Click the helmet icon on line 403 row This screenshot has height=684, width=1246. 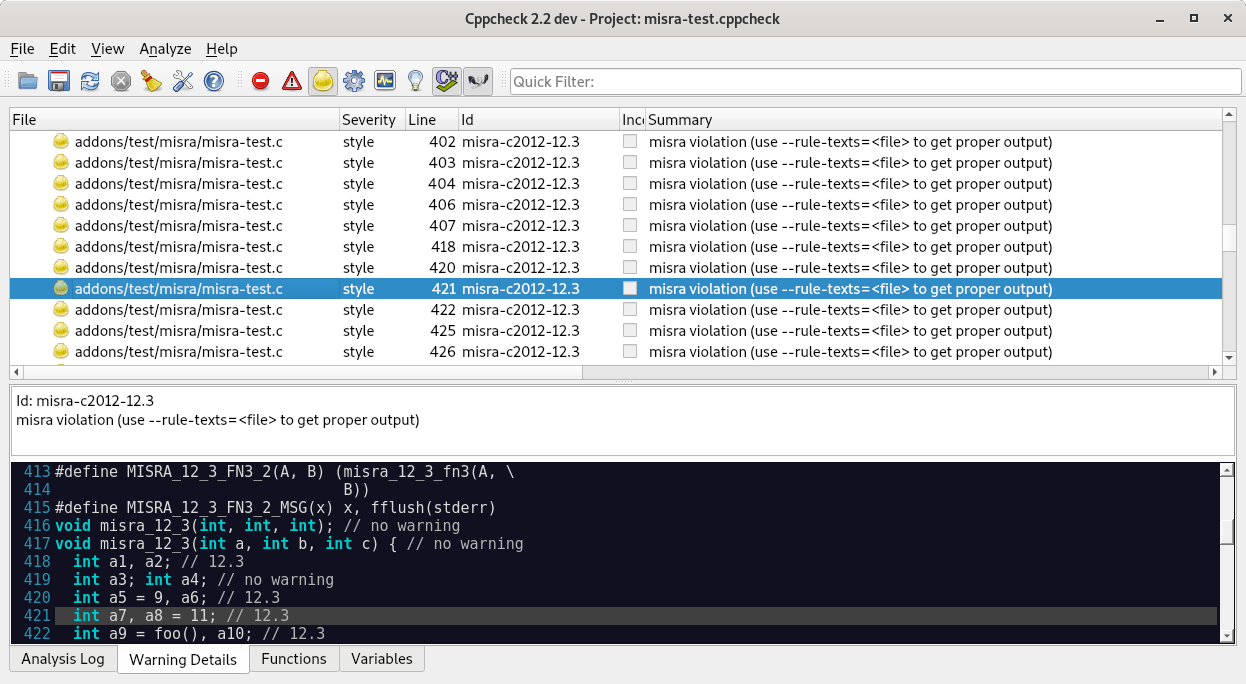[x=61, y=163]
